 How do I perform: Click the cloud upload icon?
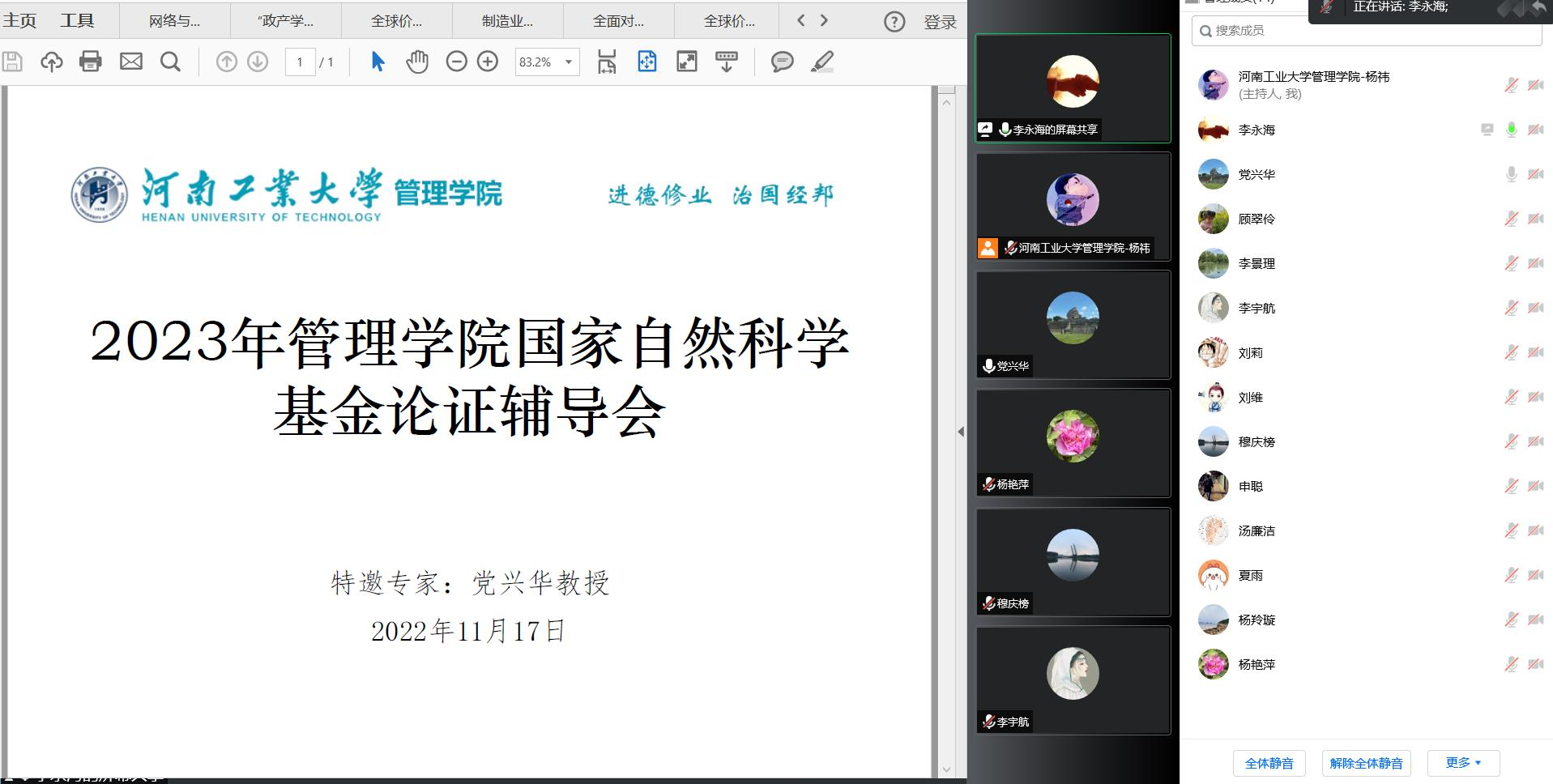(52, 62)
